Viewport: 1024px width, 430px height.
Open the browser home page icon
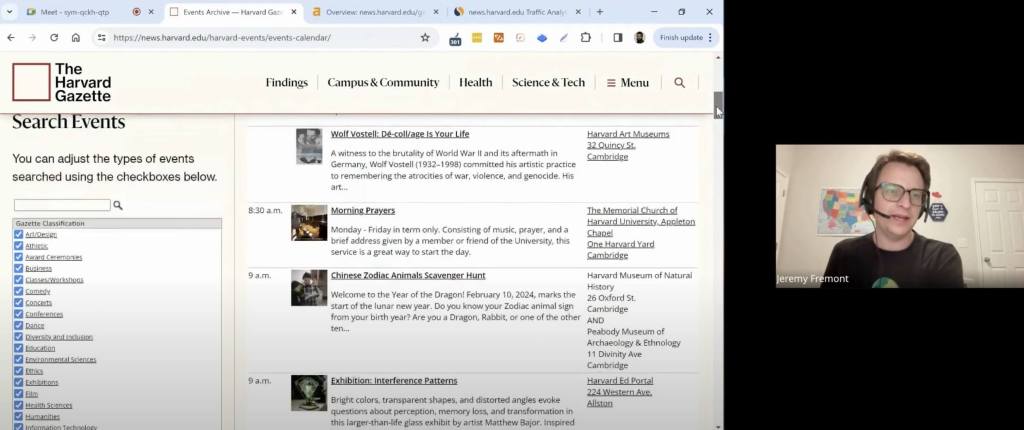76,38
